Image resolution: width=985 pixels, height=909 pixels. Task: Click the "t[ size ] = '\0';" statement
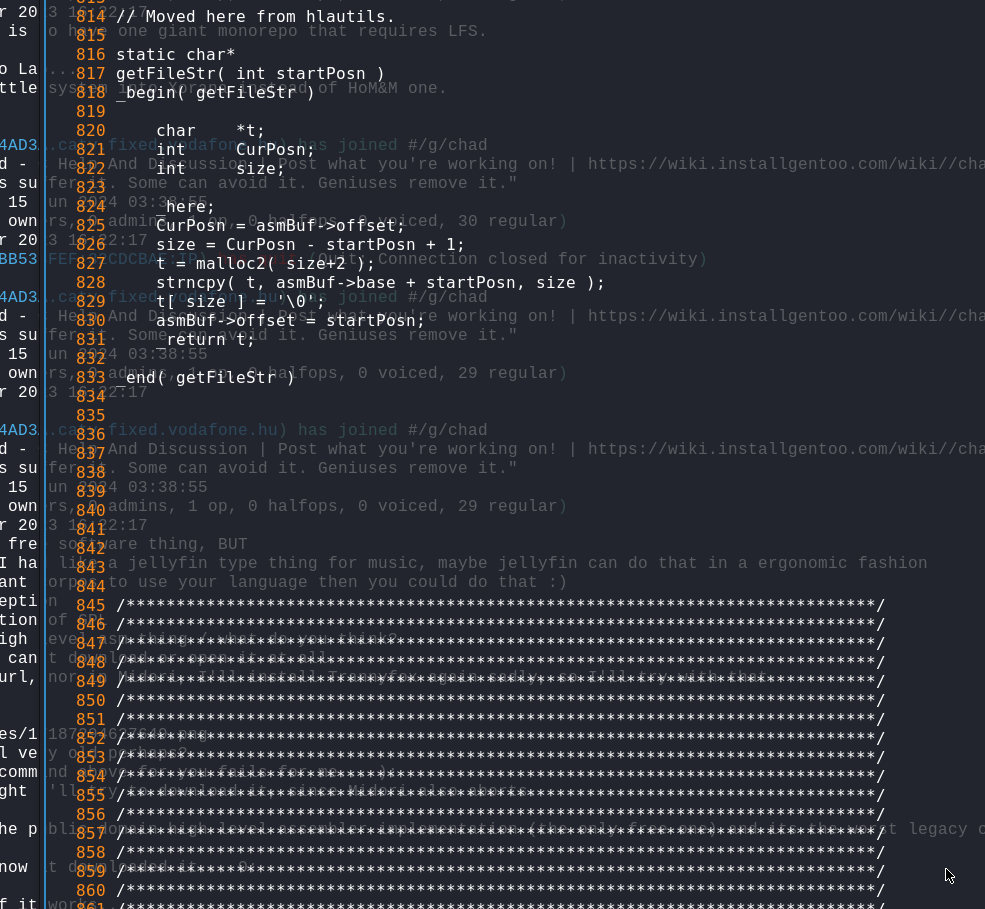click(x=241, y=302)
